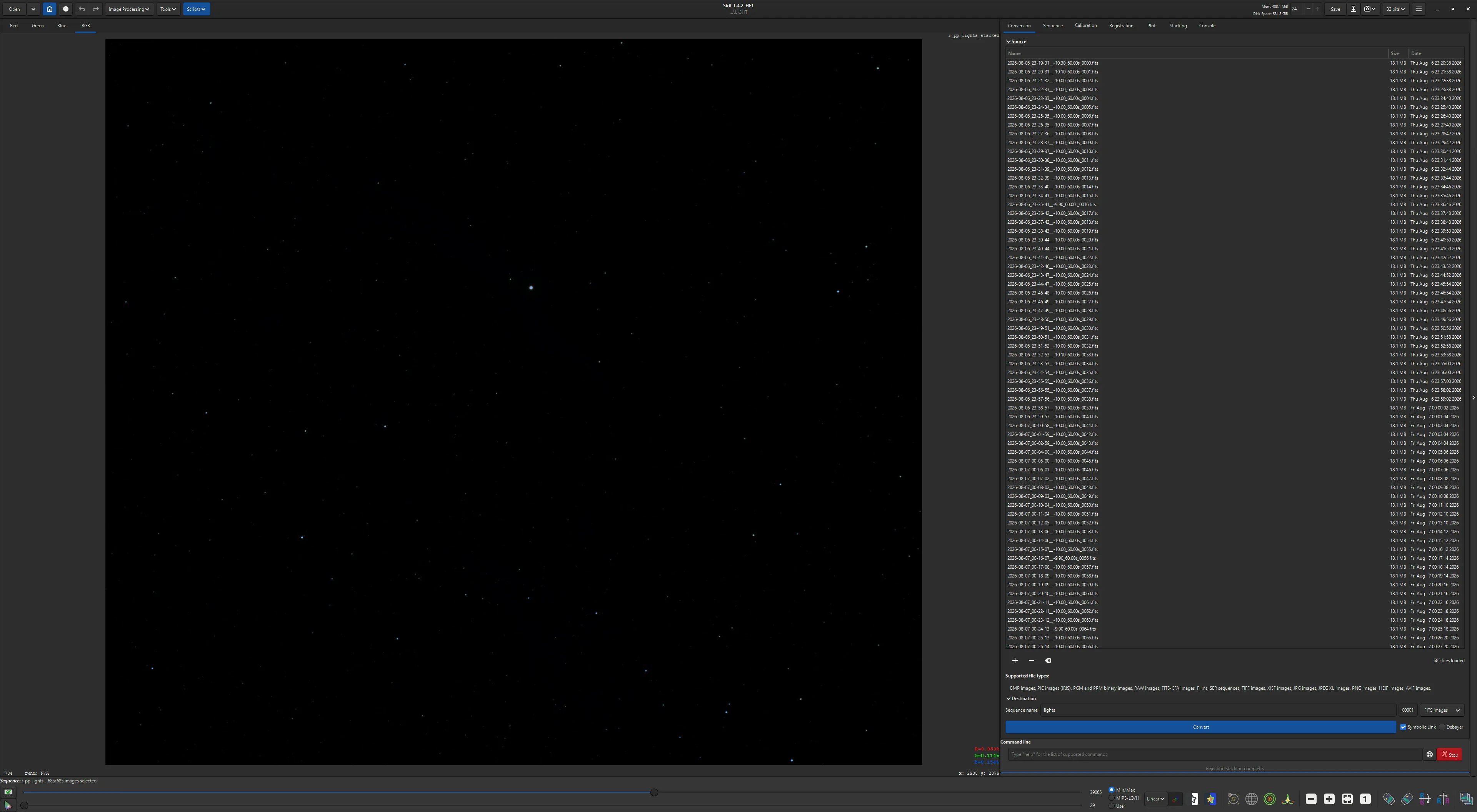Open the Image Processing dropdown menu
This screenshot has height=812, width=1477.
pos(129,9)
